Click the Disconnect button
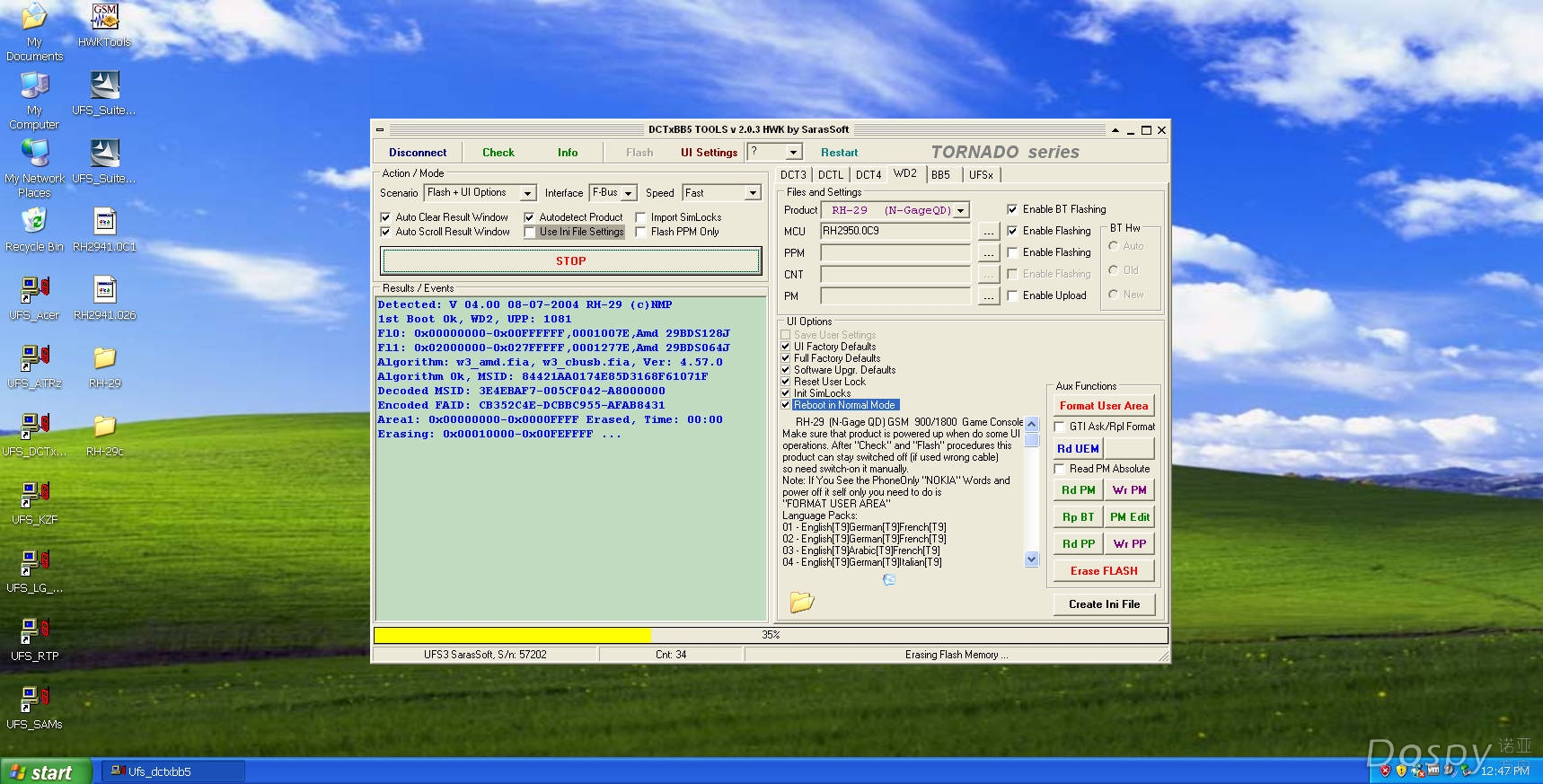Screen dimensions: 1543x784 tap(418, 153)
